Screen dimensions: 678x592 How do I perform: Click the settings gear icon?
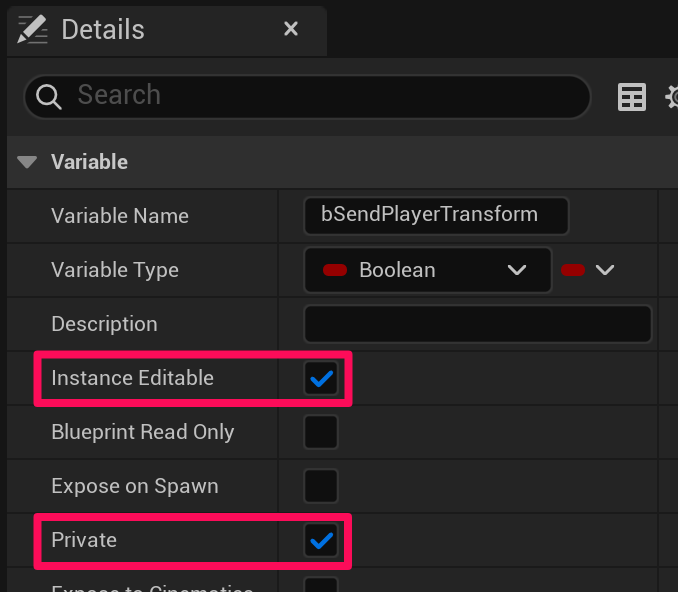click(672, 97)
